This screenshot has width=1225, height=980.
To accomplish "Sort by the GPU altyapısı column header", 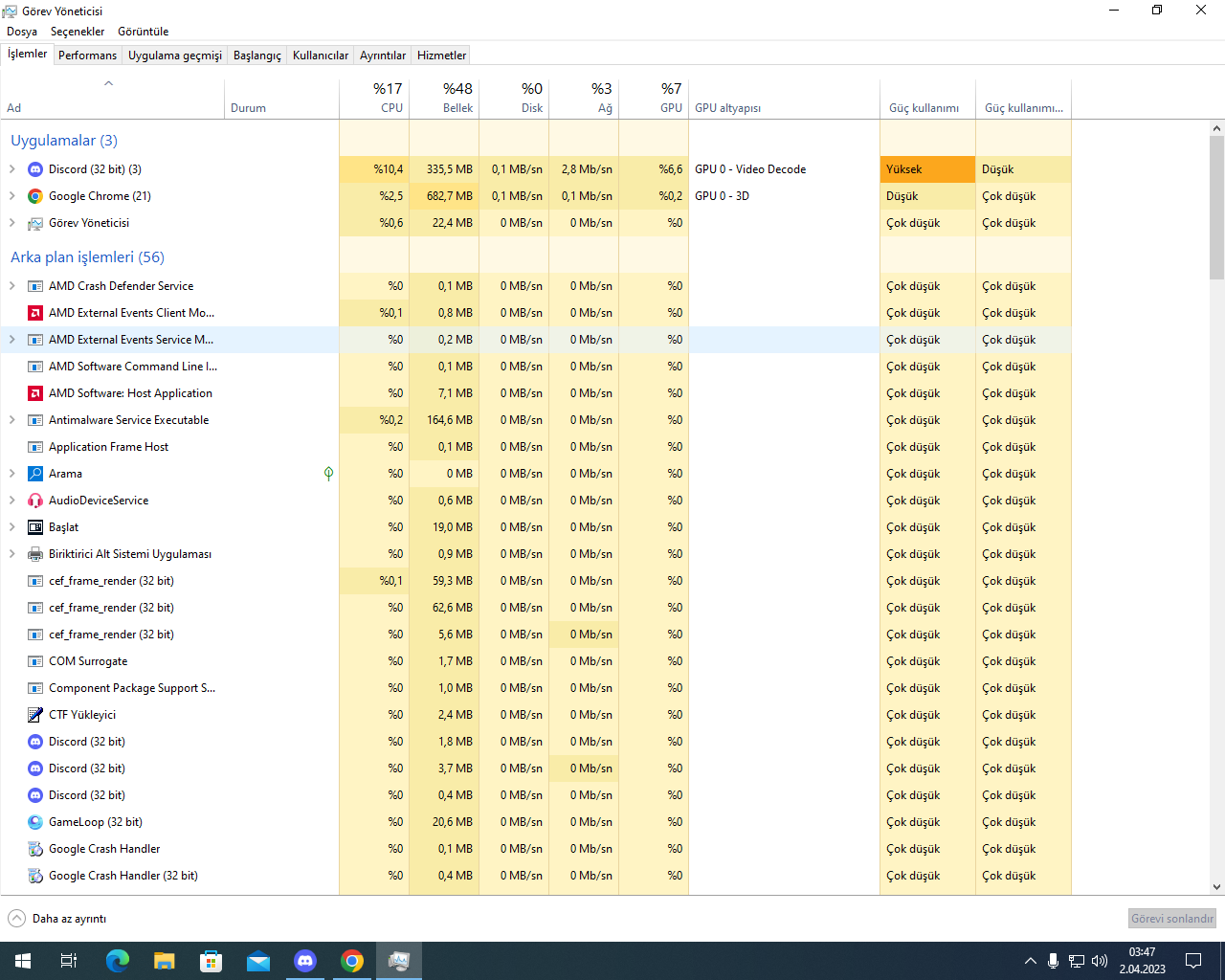I will (784, 98).
